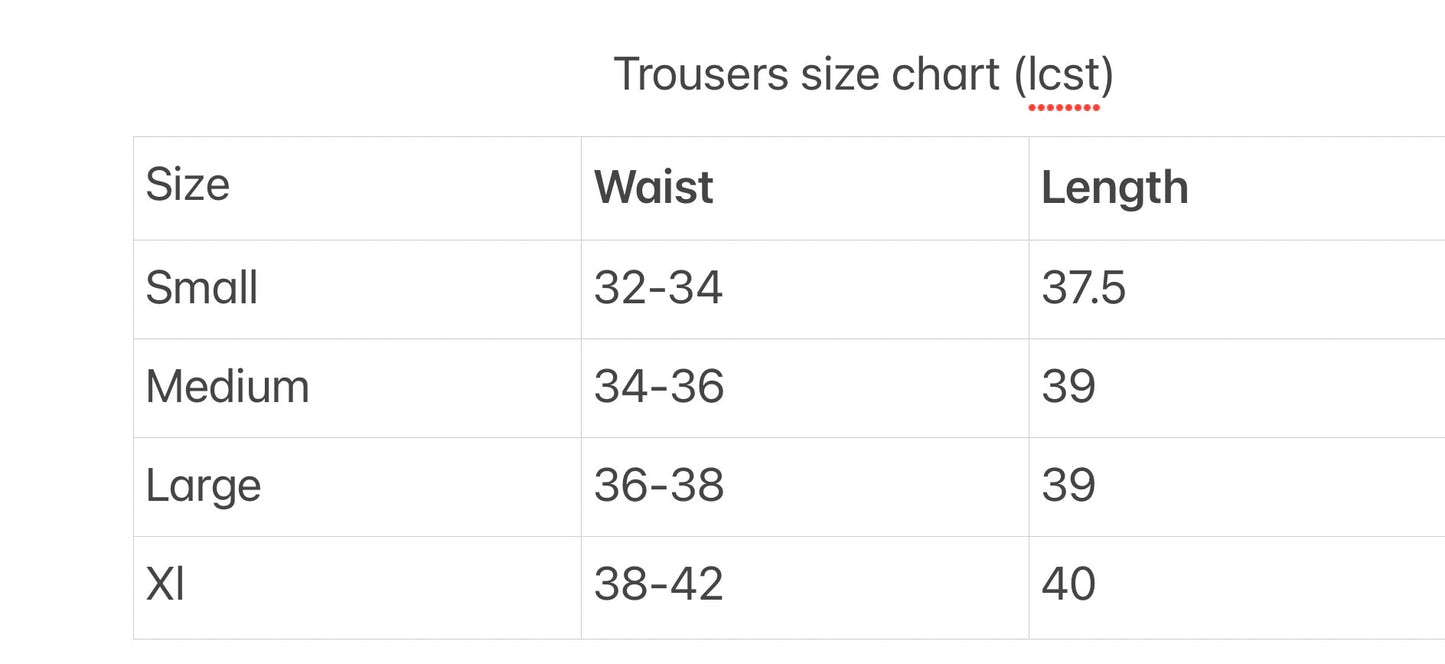Click the 37.5 length cell
This screenshot has height=664, width=1445.
pos(1083,289)
